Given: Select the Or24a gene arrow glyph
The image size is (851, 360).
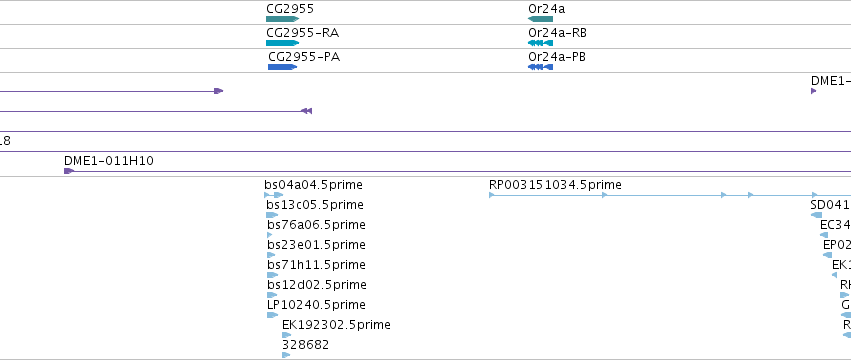Looking at the screenshot, I should click(x=540, y=19).
